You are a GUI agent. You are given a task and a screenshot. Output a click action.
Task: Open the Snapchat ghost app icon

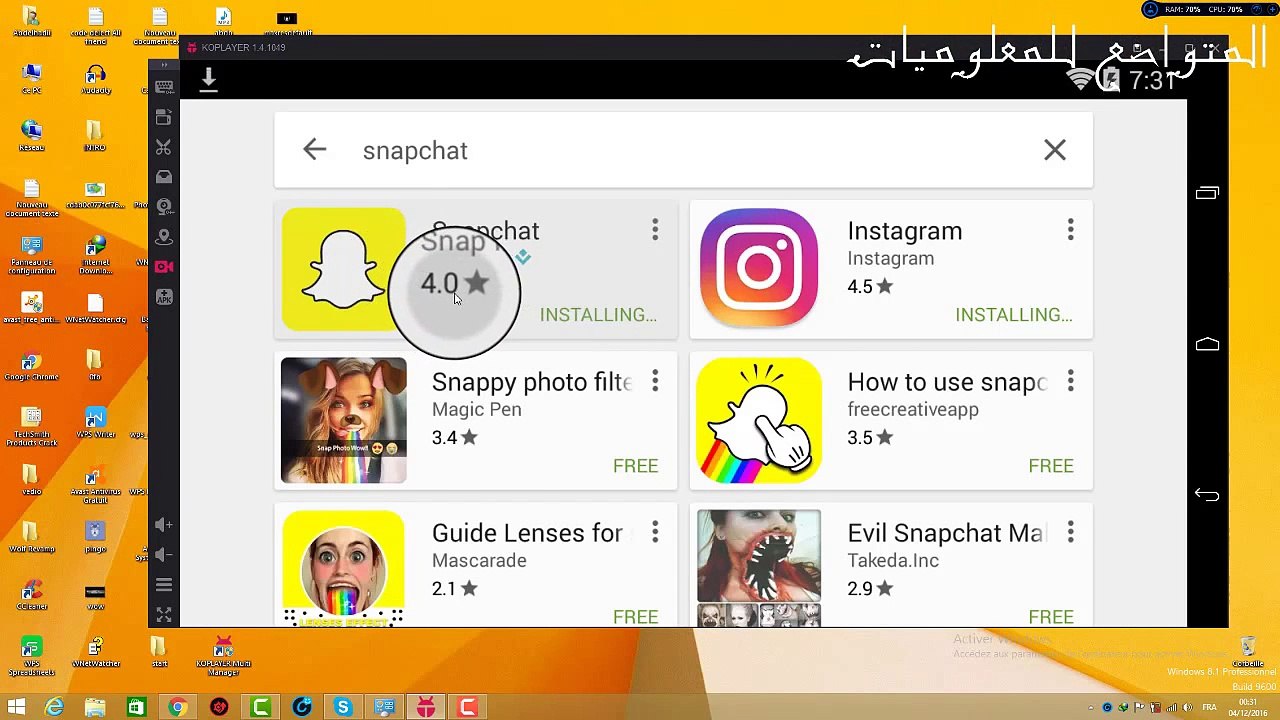[343, 269]
